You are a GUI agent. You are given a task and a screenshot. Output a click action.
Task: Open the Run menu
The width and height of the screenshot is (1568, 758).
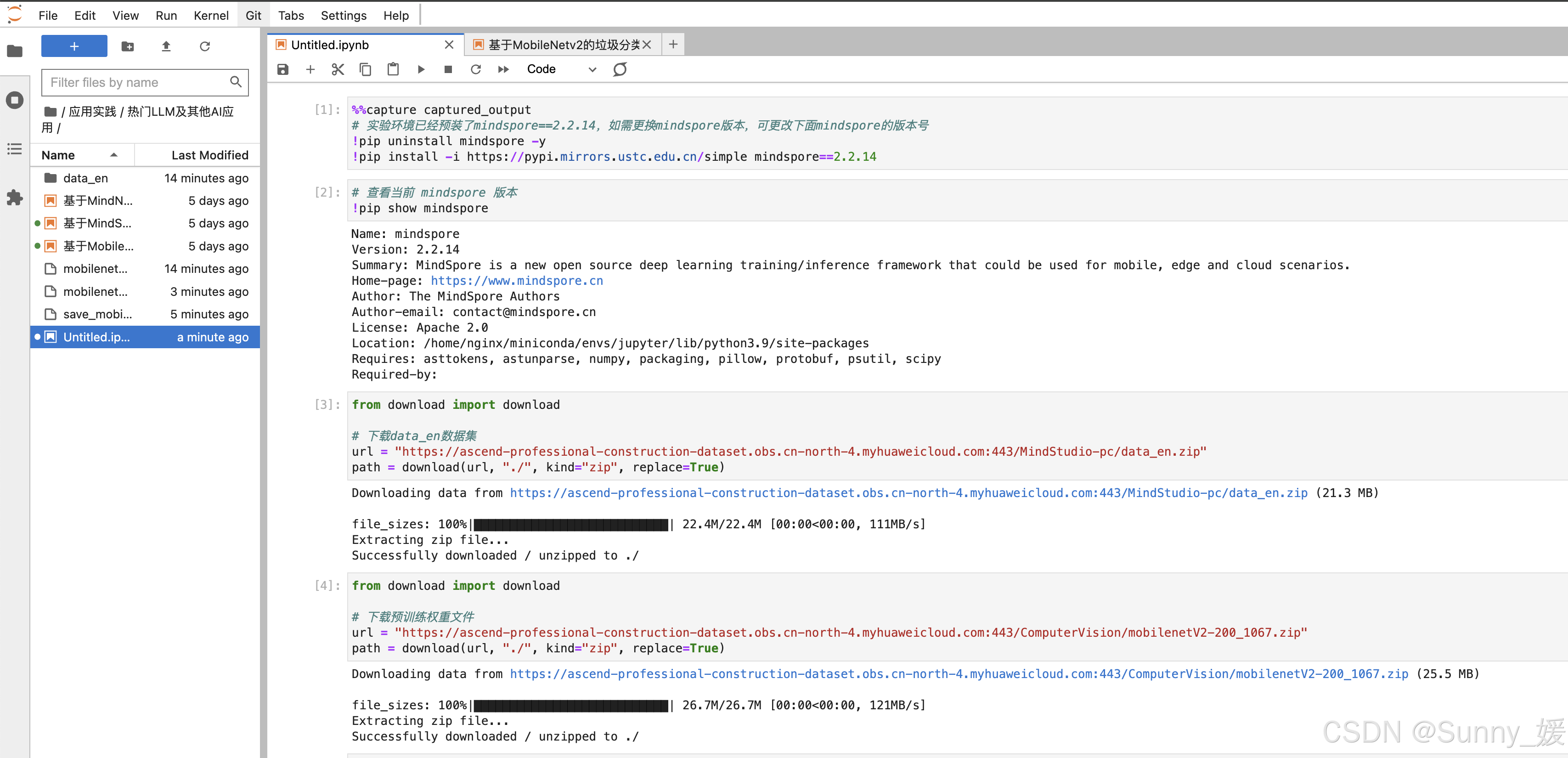pyautogui.click(x=167, y=16)
